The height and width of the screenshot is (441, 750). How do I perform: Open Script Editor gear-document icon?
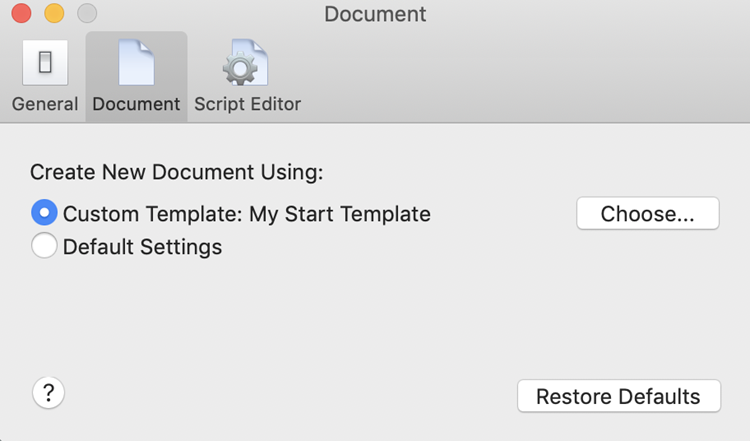tap(246, 63)
